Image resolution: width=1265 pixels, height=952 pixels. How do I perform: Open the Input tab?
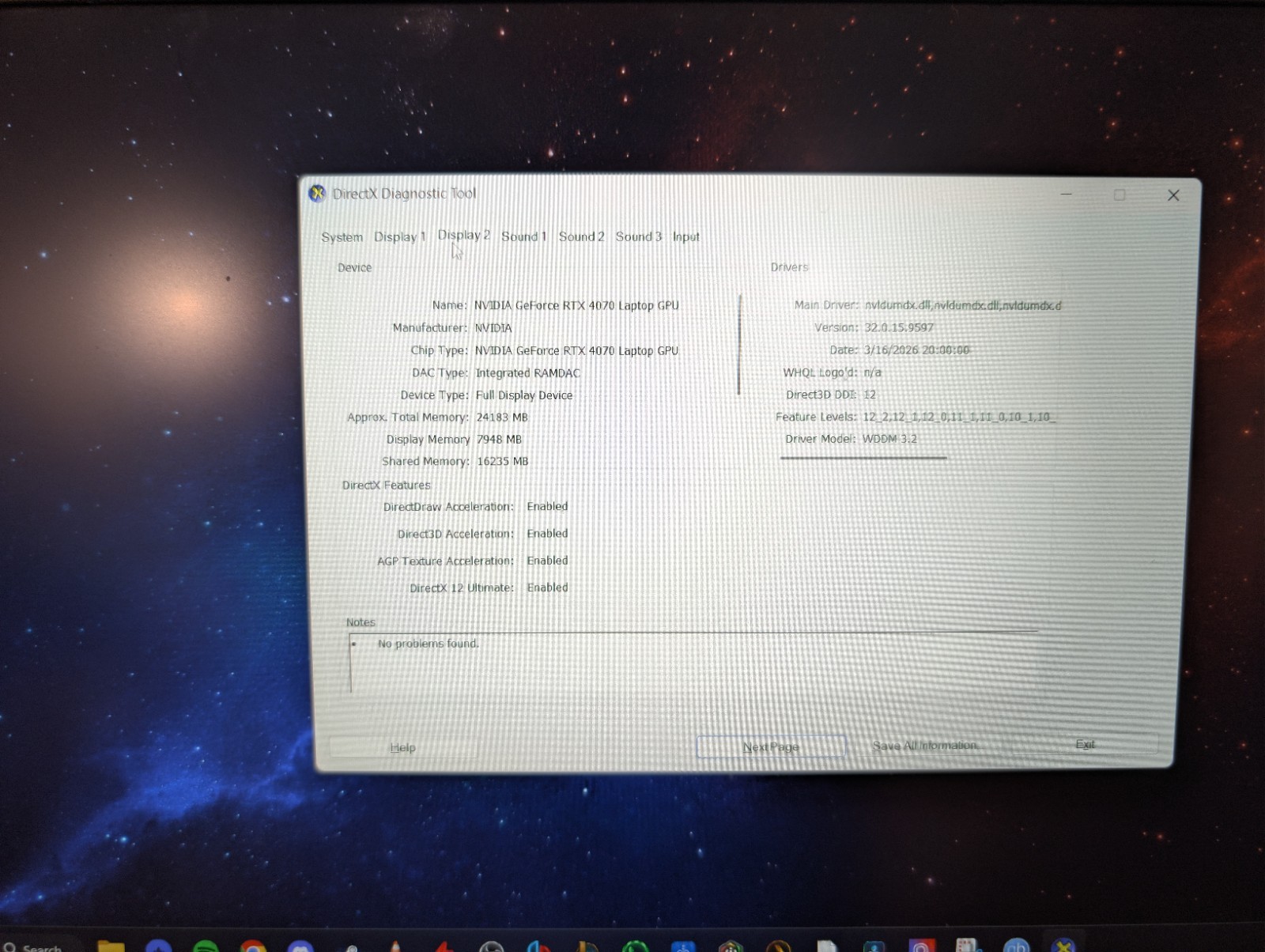tap(685, 236)
